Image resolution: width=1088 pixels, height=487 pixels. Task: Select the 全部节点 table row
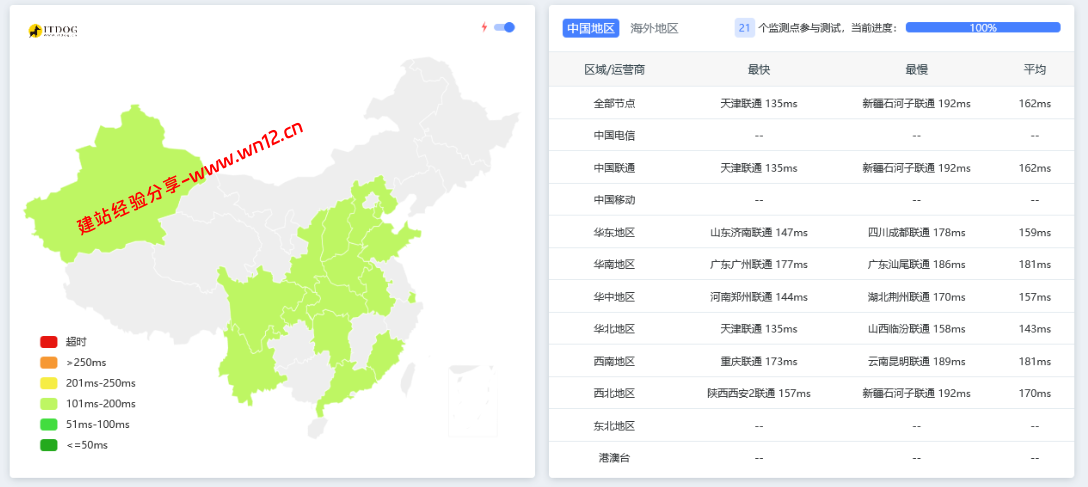point(811,103)
